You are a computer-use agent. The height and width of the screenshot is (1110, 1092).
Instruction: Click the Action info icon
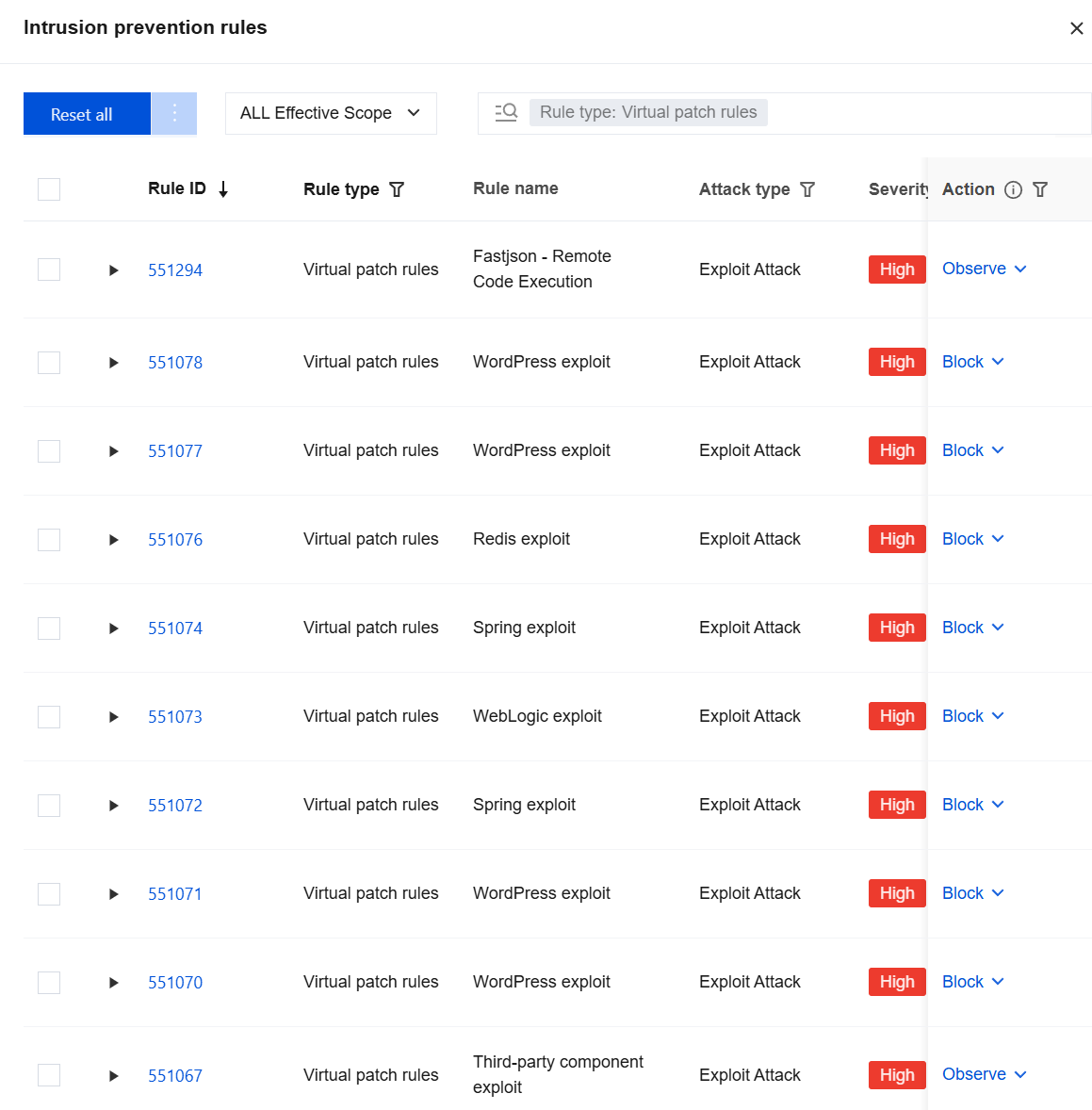[1014, 189]
